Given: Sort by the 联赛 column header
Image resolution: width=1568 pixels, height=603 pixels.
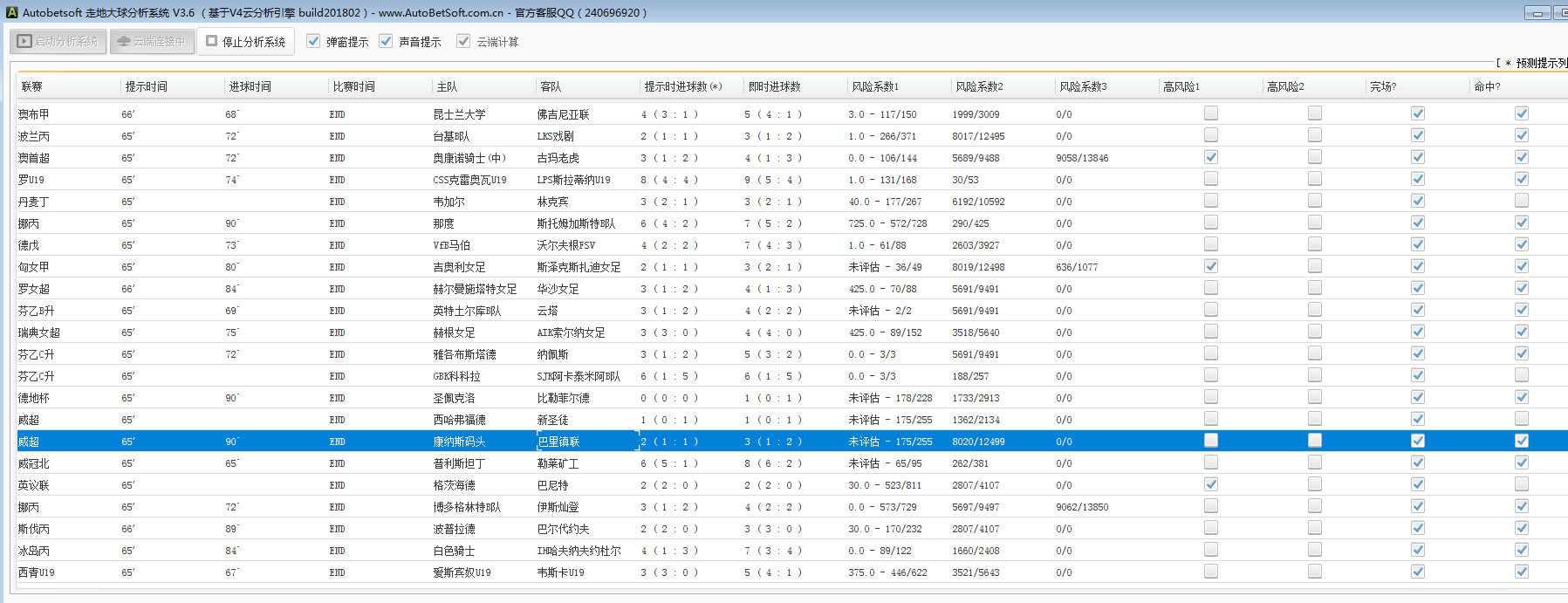Looking at the screenshot, I should (x=32, y=86).
